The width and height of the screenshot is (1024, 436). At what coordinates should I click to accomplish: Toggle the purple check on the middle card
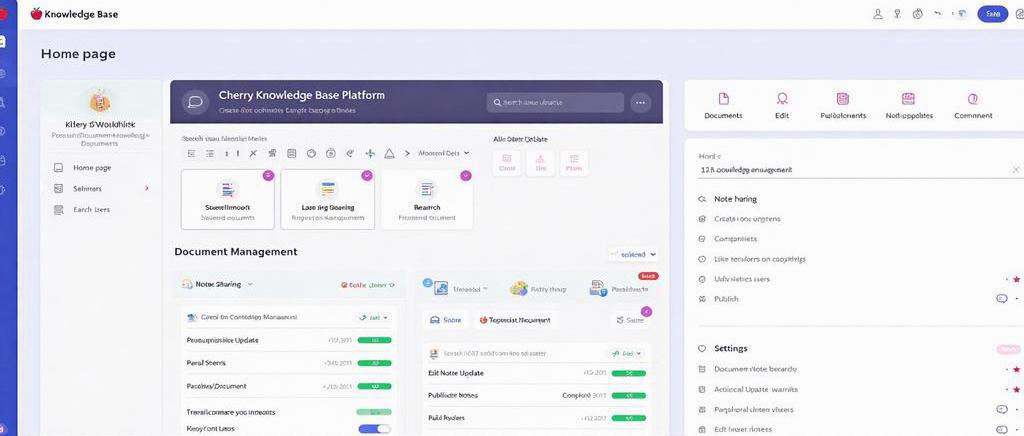(367, 176)
